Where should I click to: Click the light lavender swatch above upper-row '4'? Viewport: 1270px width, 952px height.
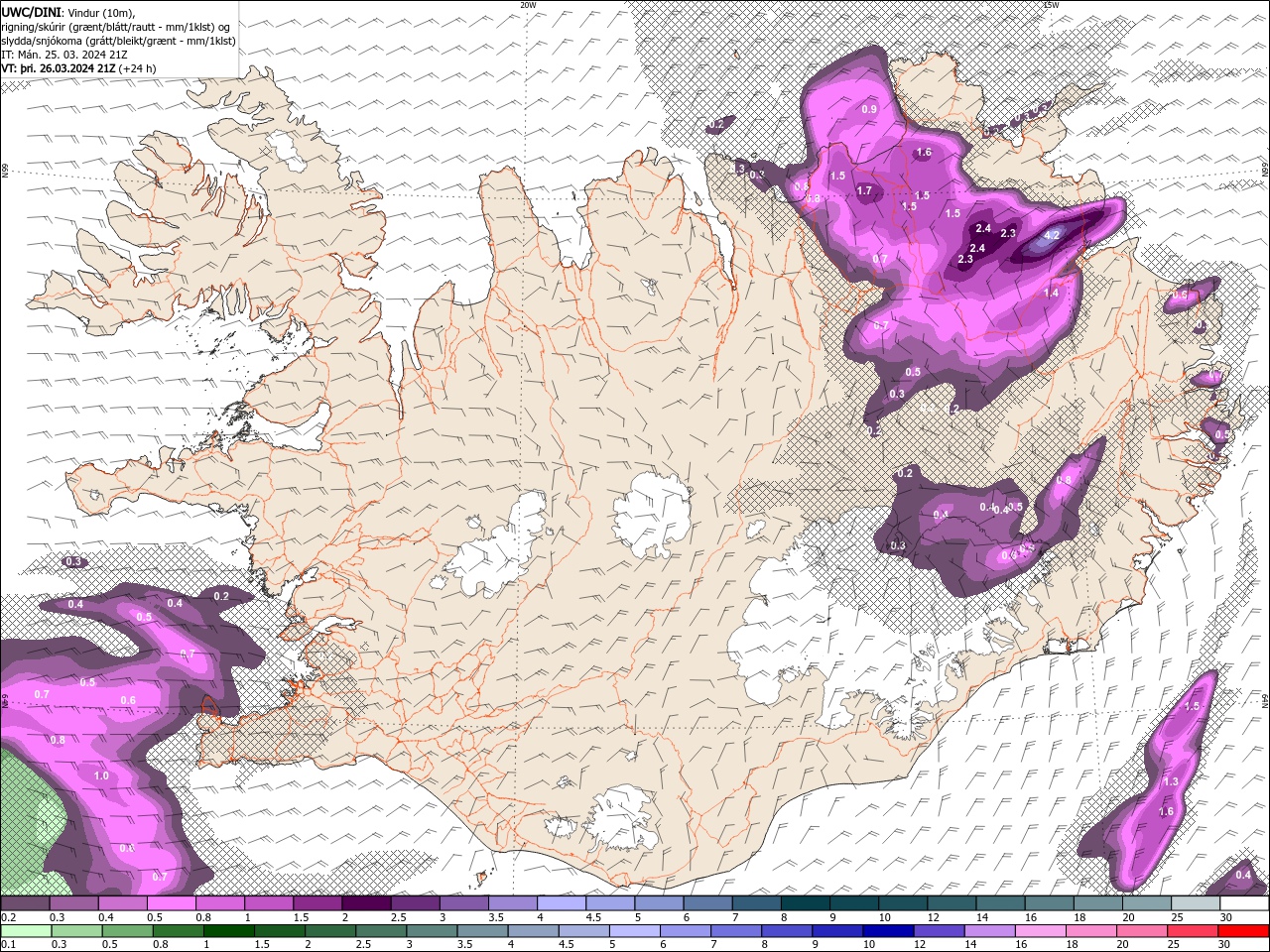pyautogui.click(x=562, y=902)
